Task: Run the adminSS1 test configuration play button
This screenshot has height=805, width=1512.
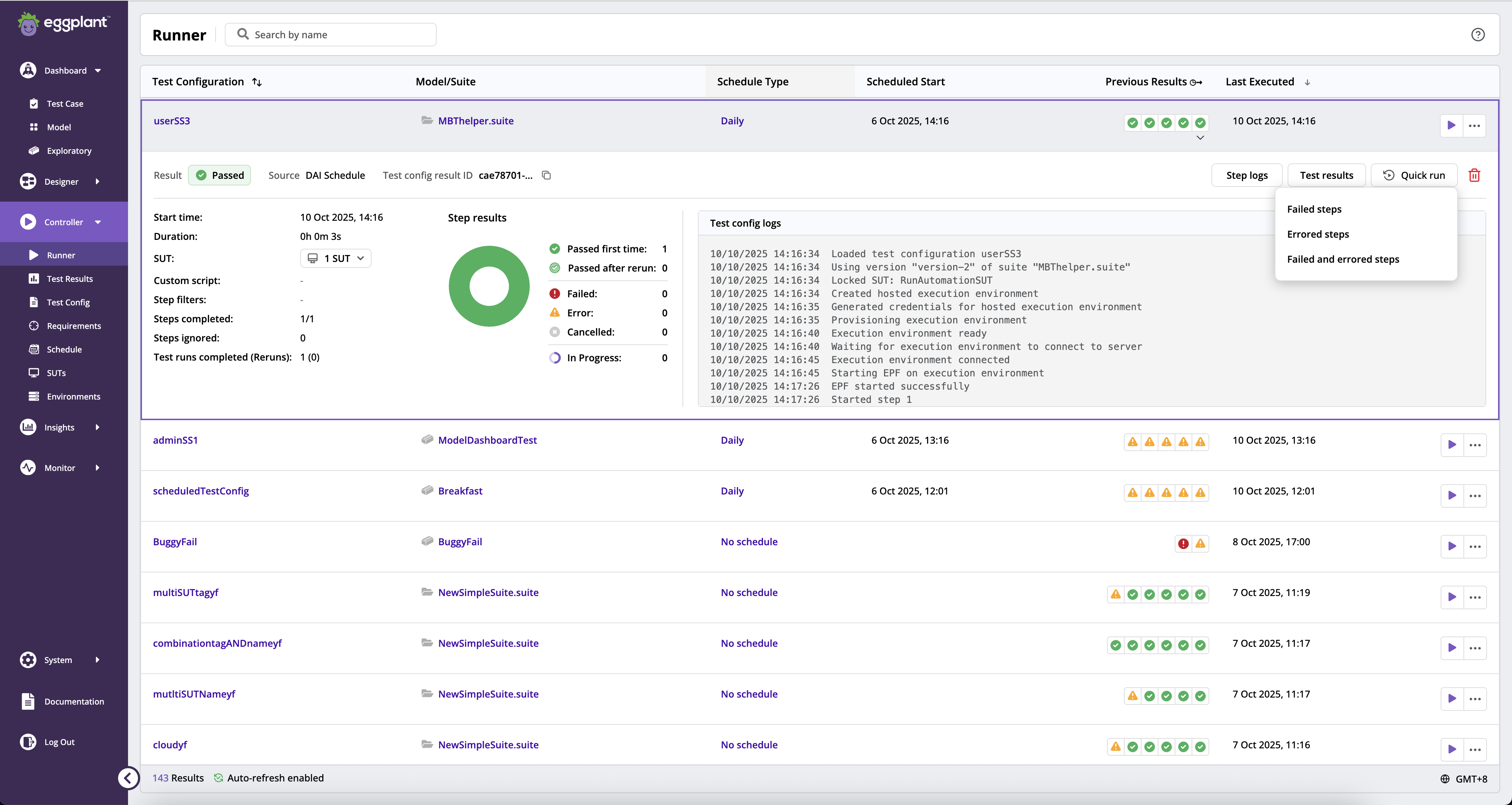Action: 1452,444
